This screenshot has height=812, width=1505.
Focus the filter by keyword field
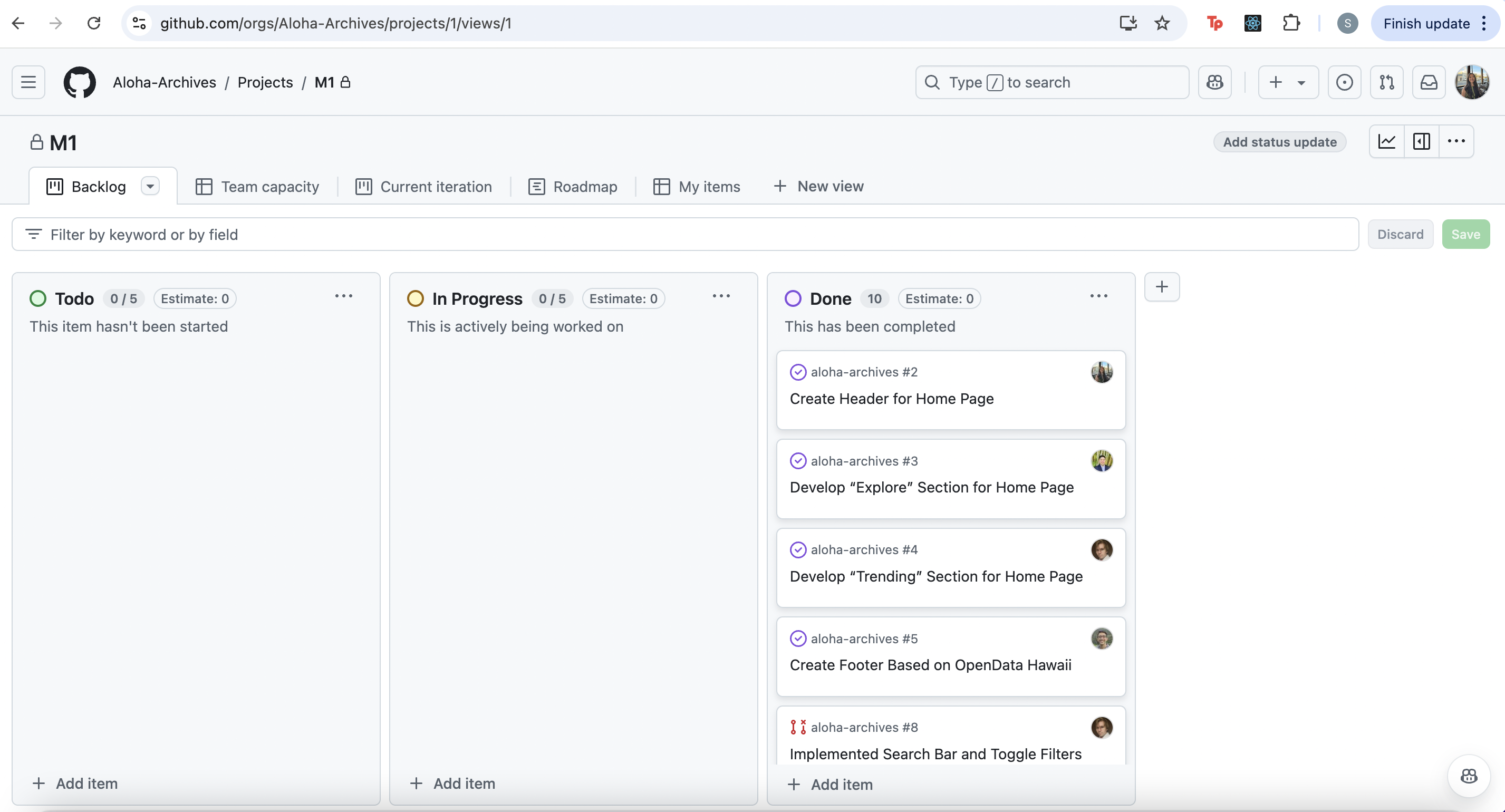click(x=686, y=234)
